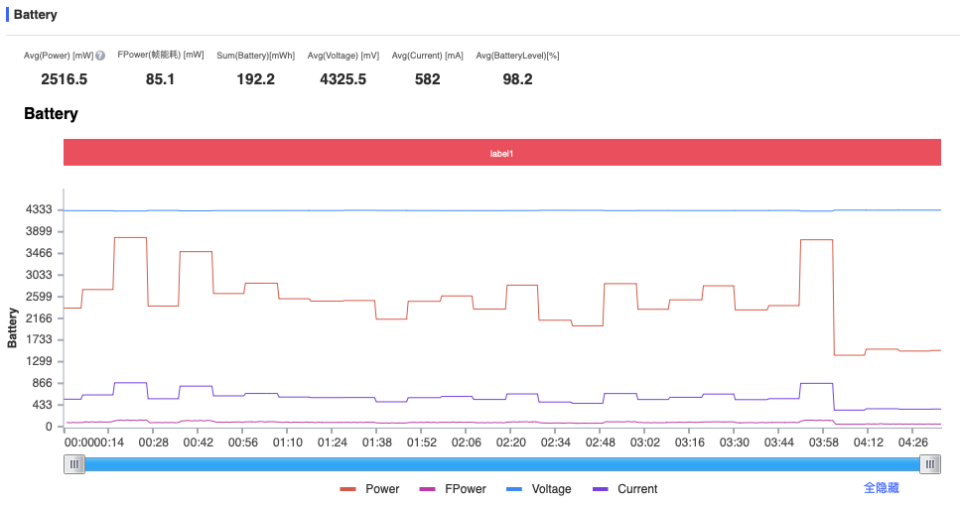The width and height of the screenshot is (960, 505).
Task: Click the 2599 y-axis tick label
Action: (39, 296)
